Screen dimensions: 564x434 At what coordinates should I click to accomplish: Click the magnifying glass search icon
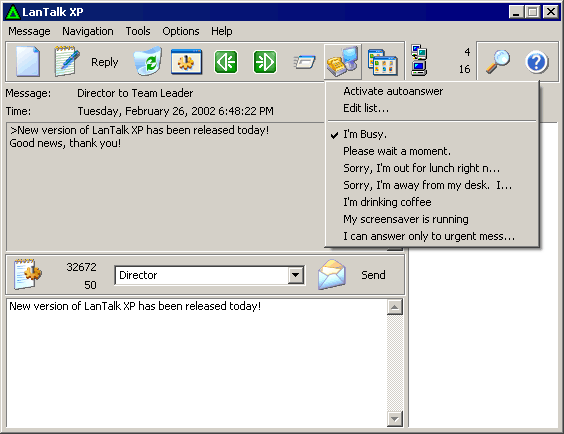498,62
